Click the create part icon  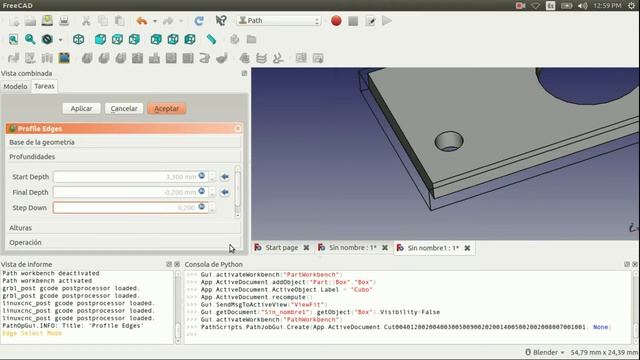coord(234,39)
